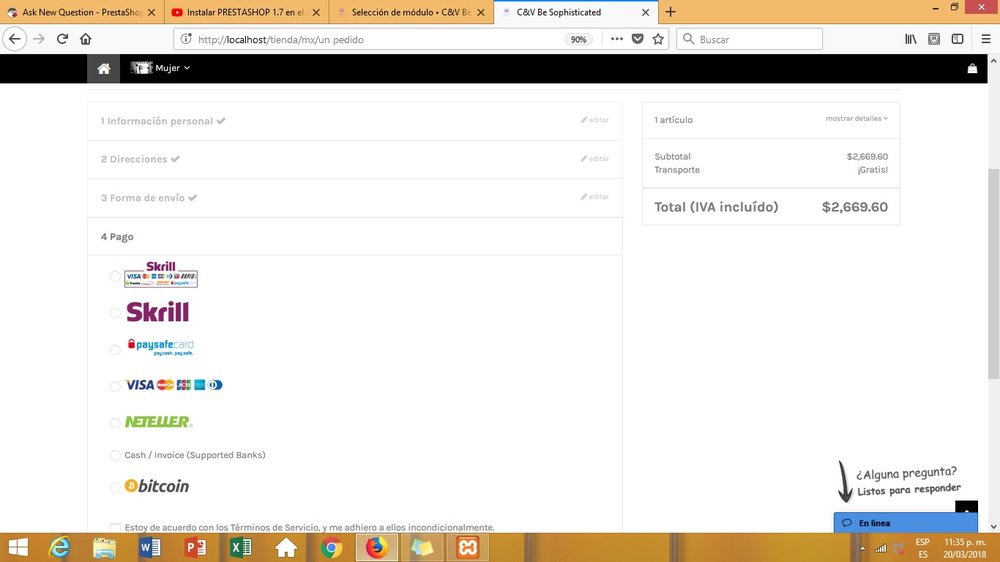
Task: Show site information icon in address bar
Action: click(x=186, y=39)
